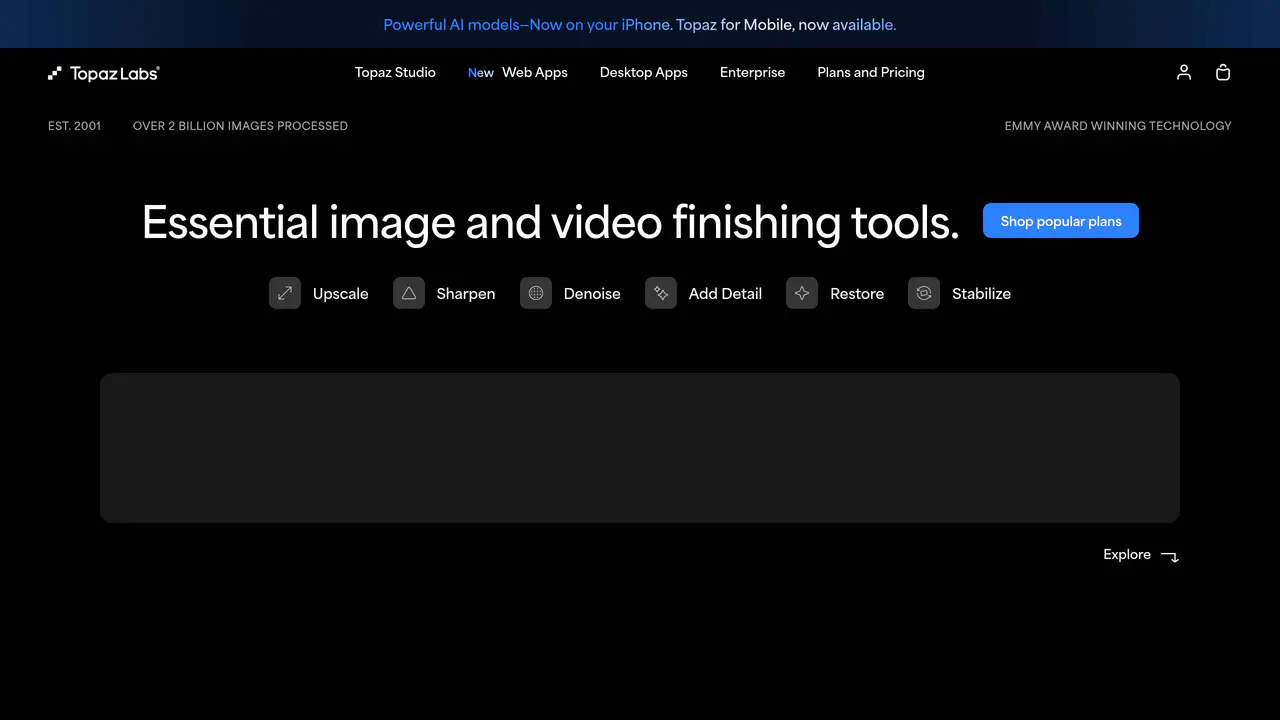Click the Topaz Labs logo
Screen dimensions: 1280x720
pyautogui.click(x=104, y=73)
